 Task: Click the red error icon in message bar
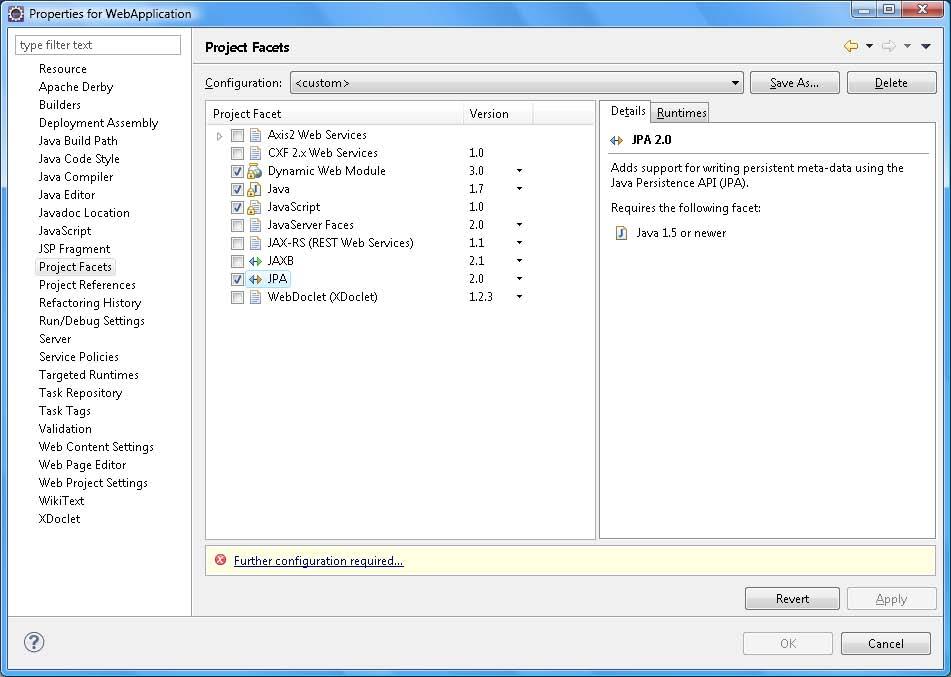point(221,560)
